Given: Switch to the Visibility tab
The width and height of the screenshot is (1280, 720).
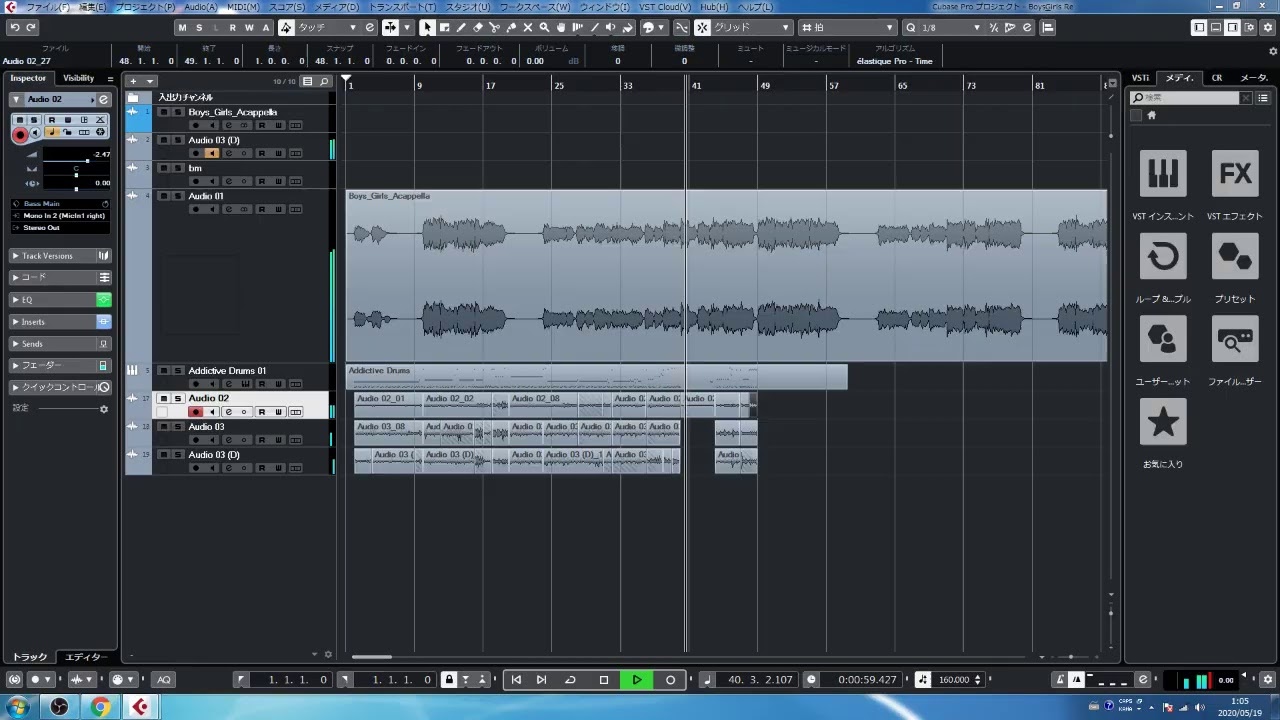Looking at the screenshot, I should point(78,78).
